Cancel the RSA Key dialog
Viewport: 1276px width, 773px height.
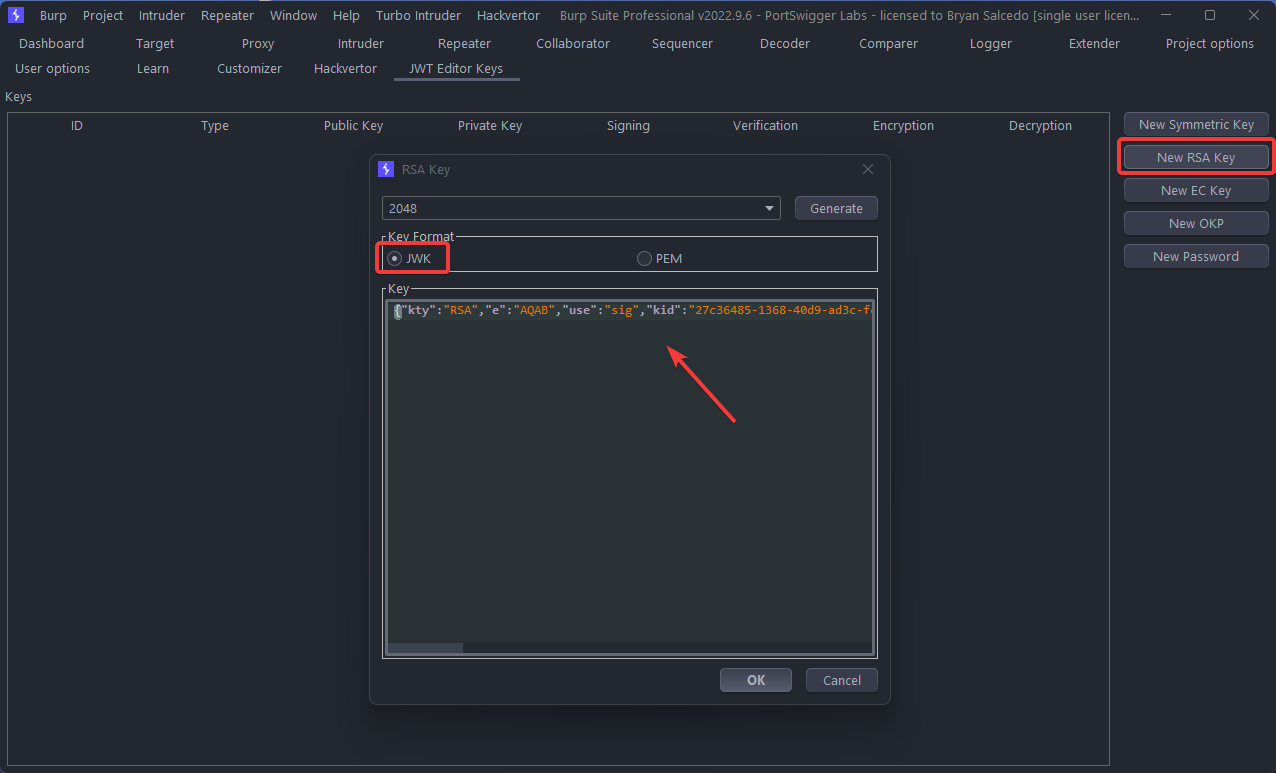click(x=841, y=680)
